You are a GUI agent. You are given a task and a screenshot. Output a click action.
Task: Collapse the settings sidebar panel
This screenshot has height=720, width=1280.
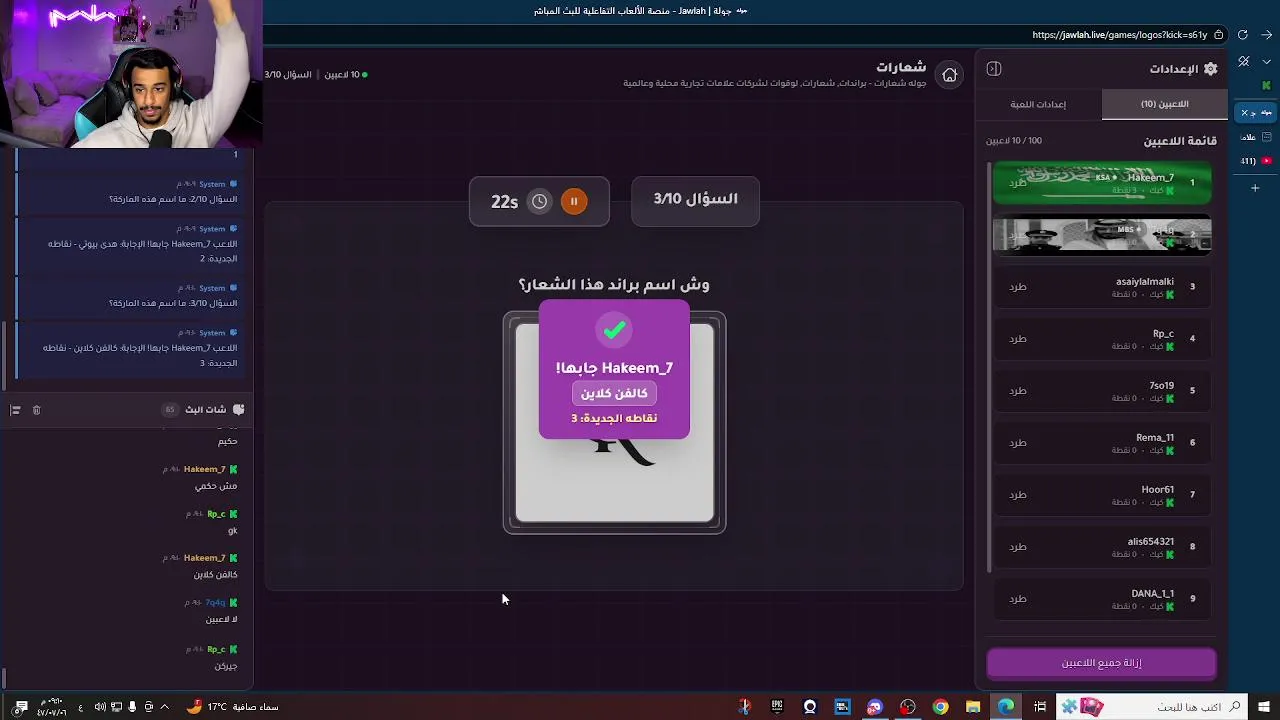point(993,69)
